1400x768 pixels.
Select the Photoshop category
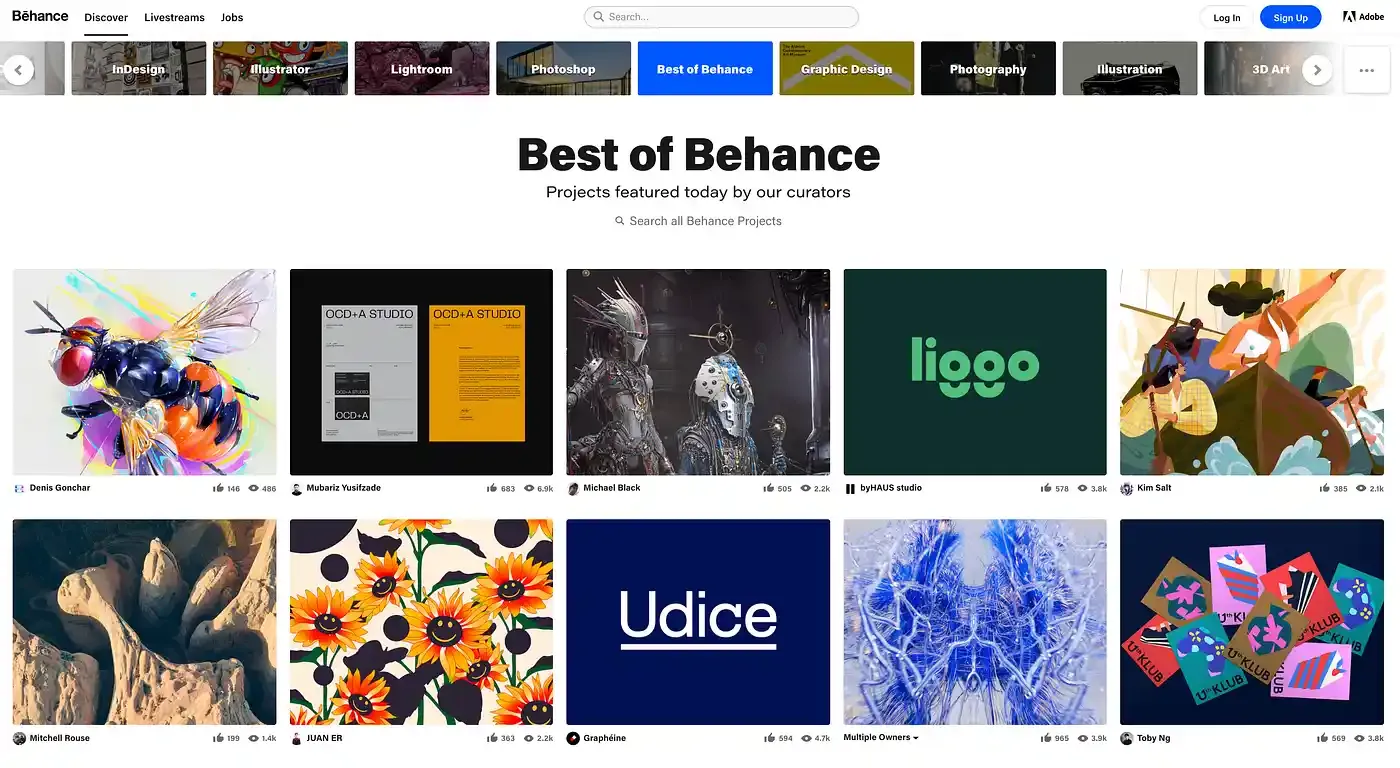coord(563,68)
